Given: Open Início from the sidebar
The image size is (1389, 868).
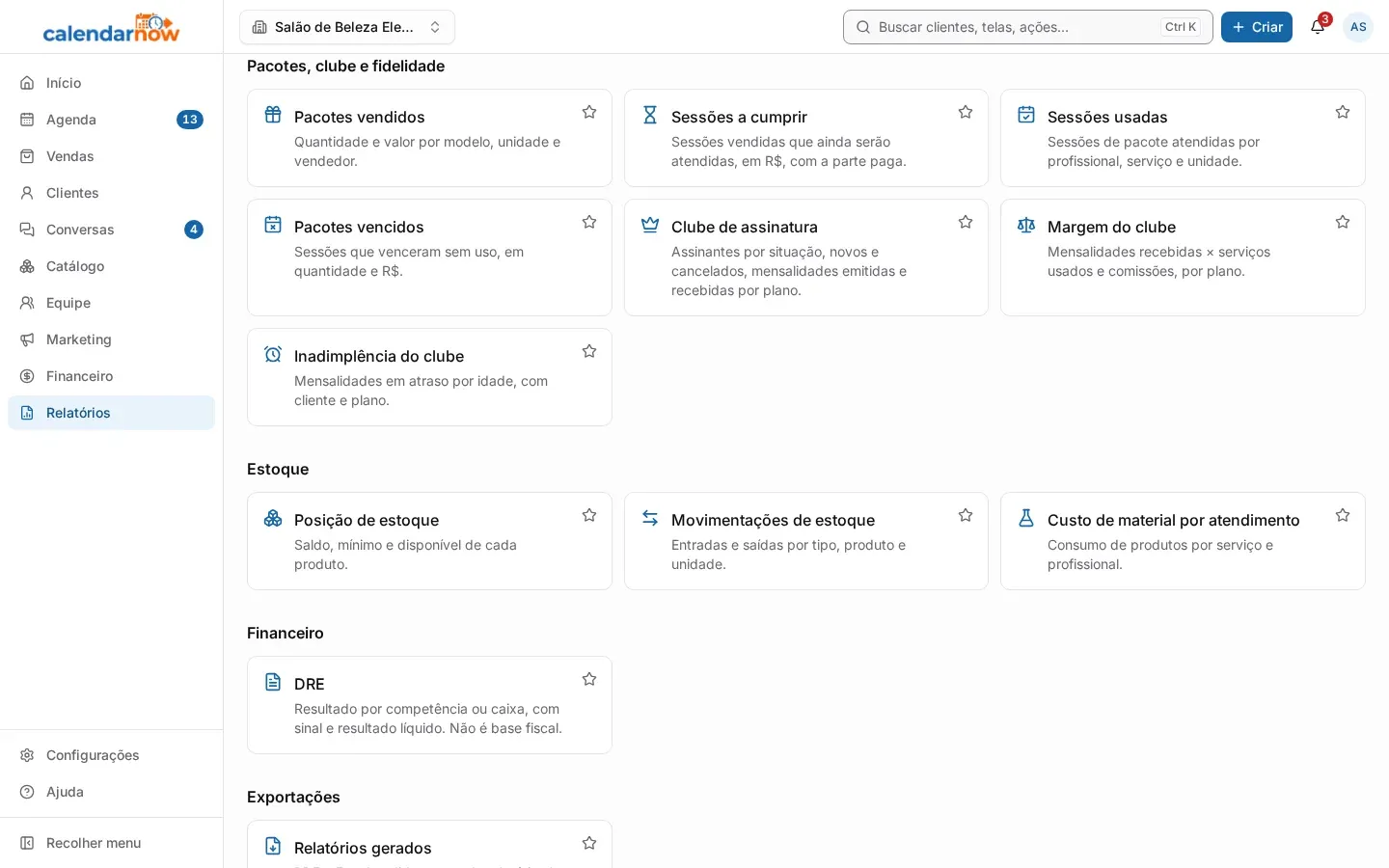Looking at the screenshot, I should tap(111, 83).
